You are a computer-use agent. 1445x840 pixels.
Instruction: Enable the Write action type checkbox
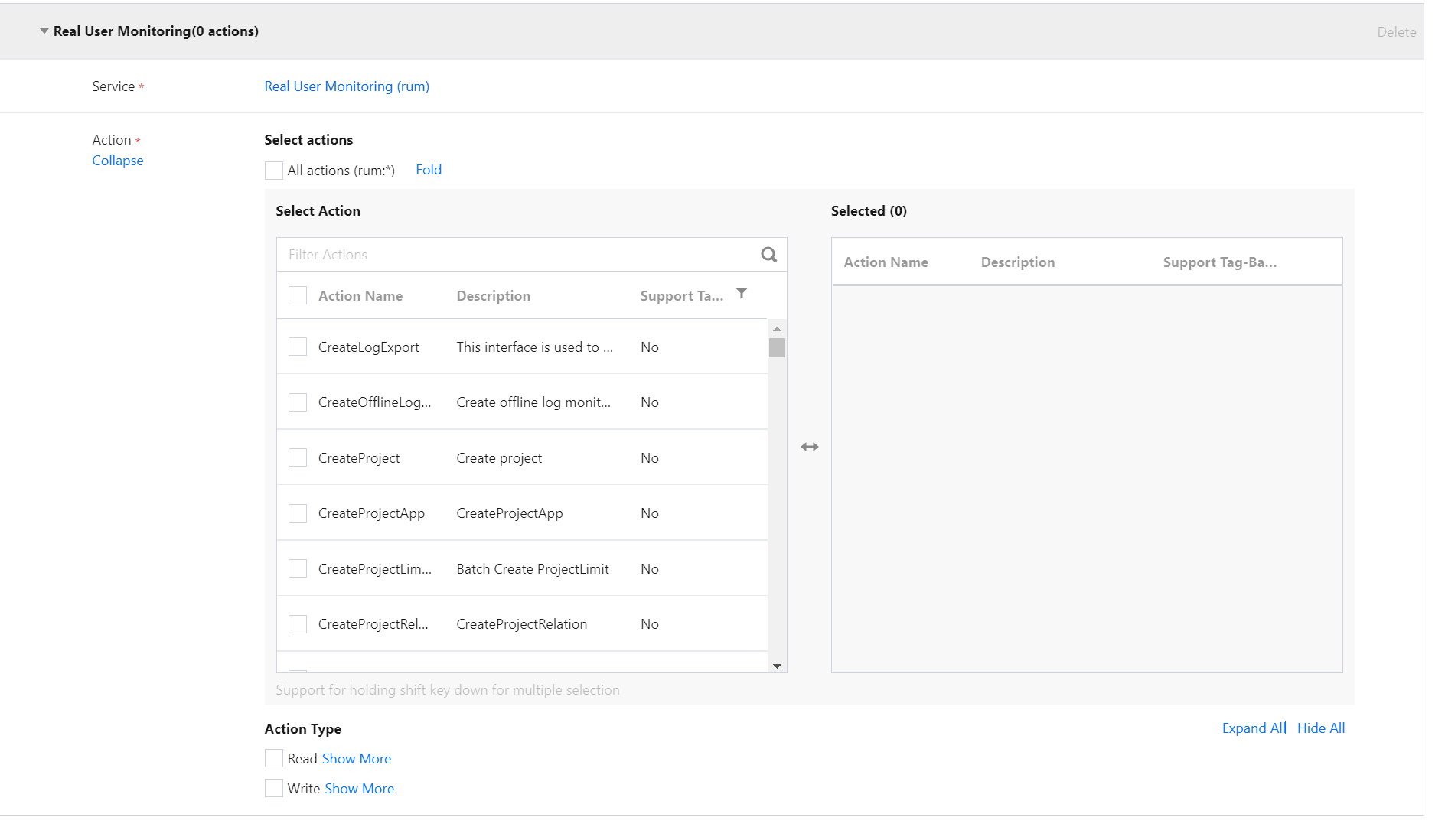[274, 789]
